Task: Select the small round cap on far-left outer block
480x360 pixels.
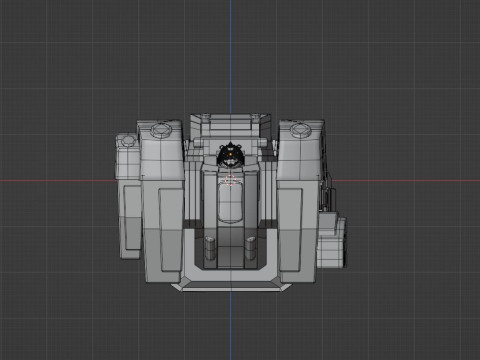Action: click(127, 141)
